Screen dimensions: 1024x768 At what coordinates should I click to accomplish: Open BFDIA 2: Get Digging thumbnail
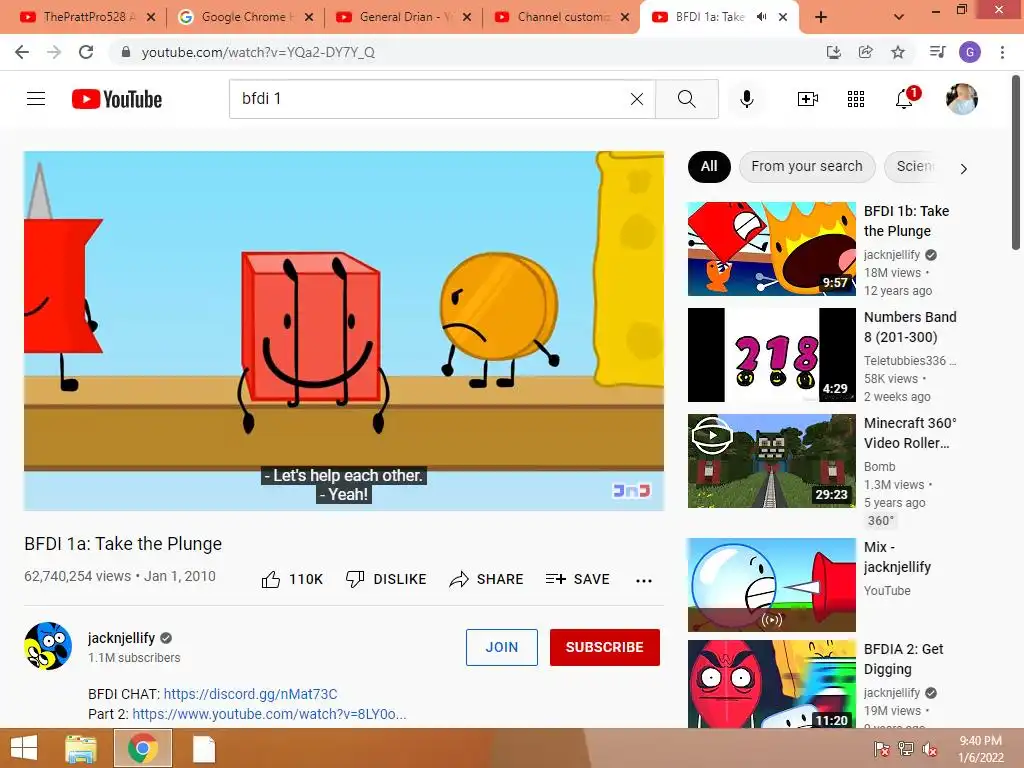coord(772,684)
